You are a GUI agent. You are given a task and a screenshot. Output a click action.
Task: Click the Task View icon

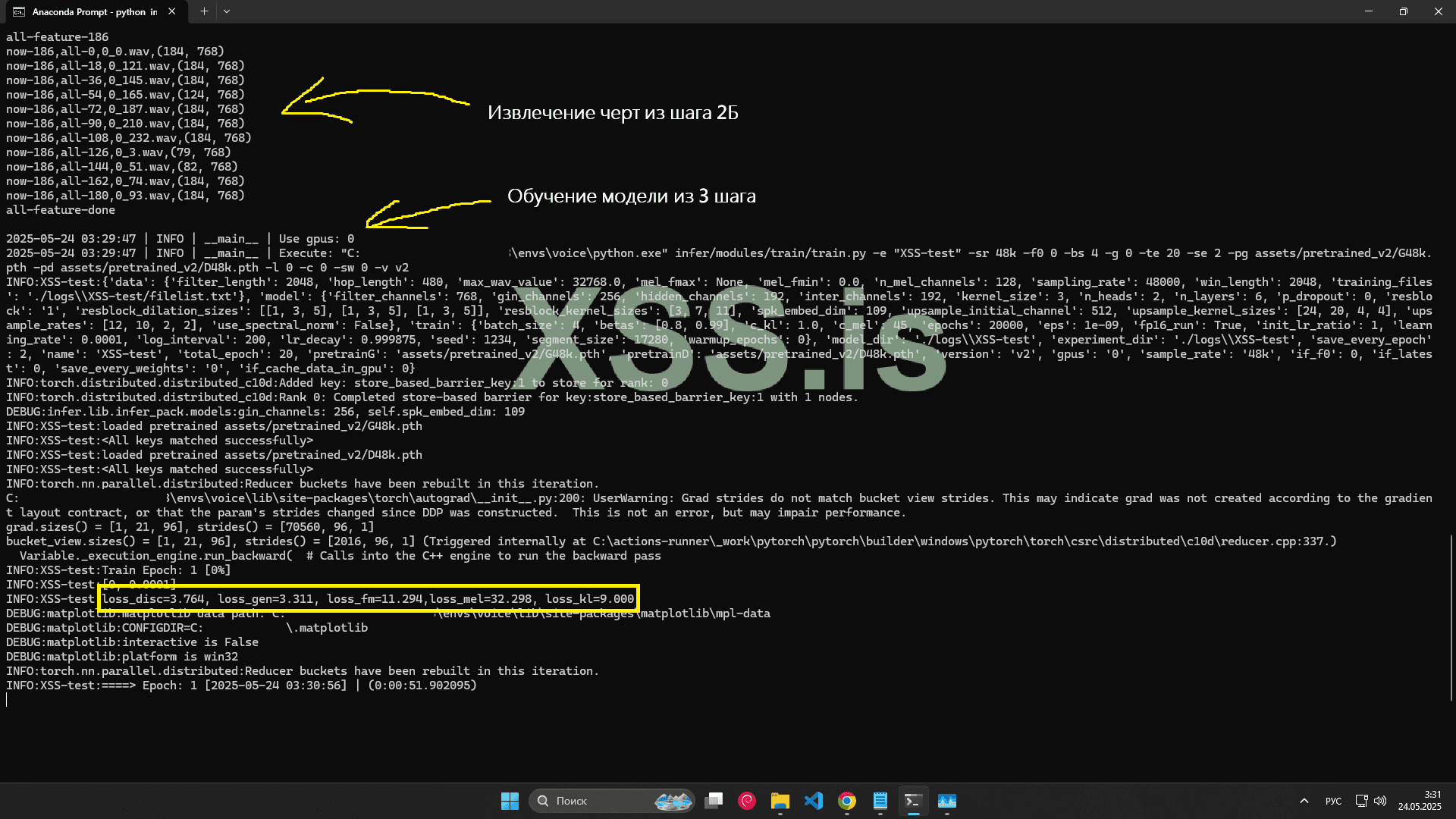point(714,801)
